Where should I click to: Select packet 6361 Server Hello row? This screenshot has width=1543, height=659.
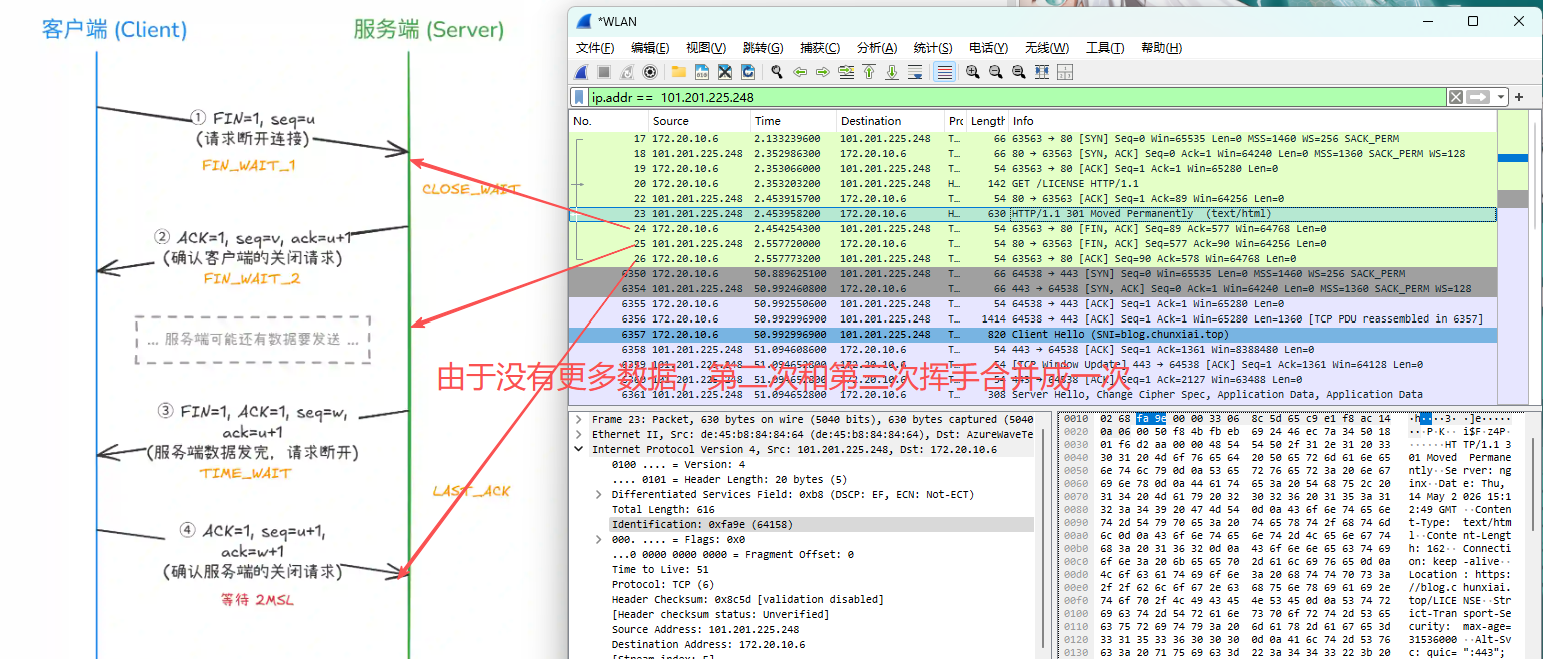pyautogui.click(x=1033, y=394)
